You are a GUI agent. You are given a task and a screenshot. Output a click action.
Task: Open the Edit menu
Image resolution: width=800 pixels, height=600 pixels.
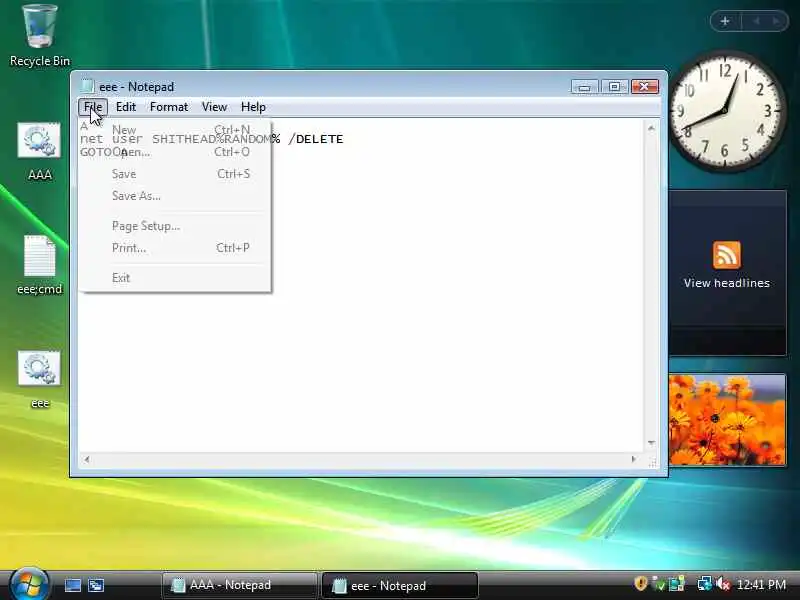126,107
